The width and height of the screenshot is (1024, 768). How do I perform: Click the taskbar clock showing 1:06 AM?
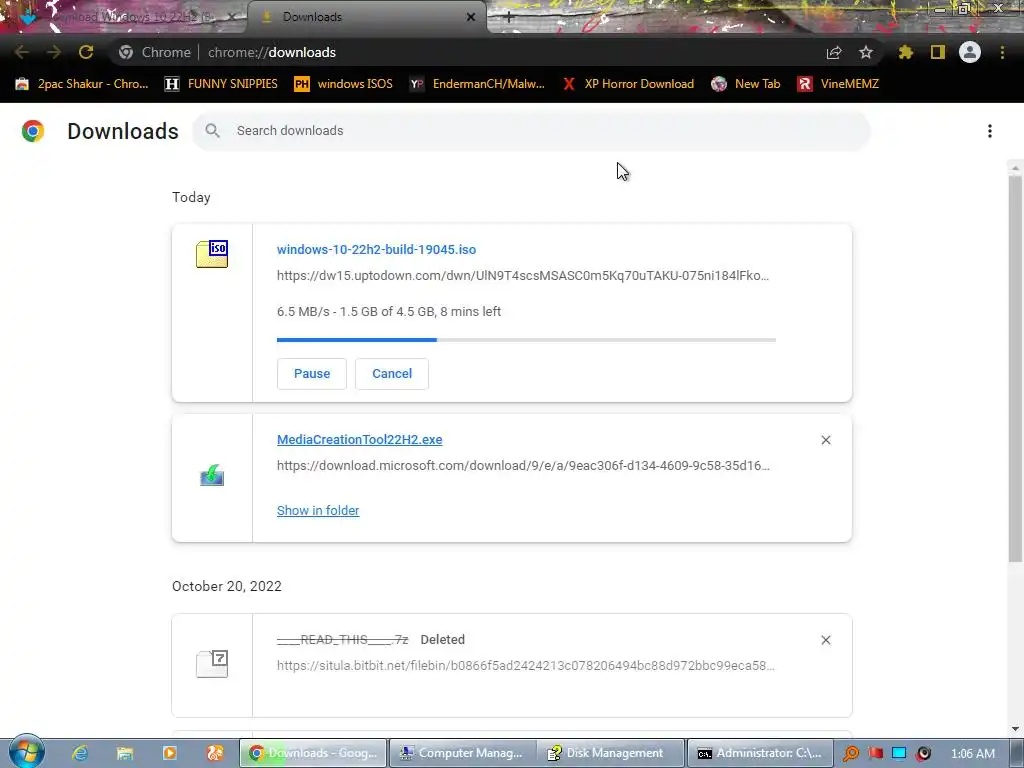pyautogui.click(x=973, y=754)
